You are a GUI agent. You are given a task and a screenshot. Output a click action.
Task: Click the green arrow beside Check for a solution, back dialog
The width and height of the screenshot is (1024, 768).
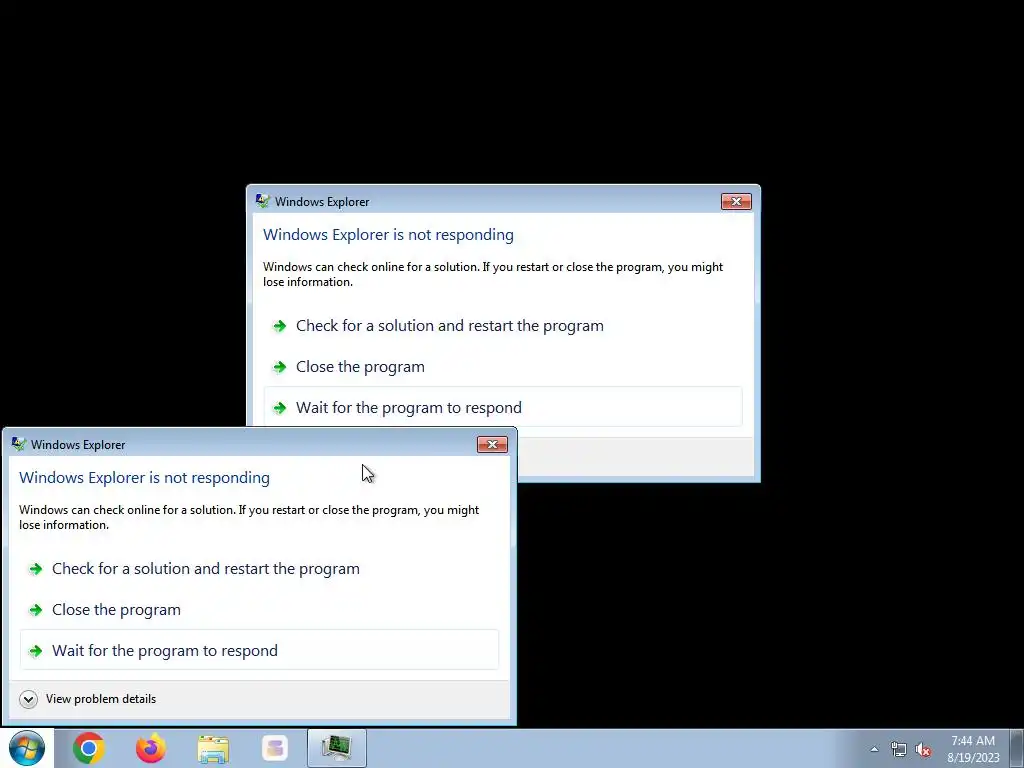coord(280,326)
